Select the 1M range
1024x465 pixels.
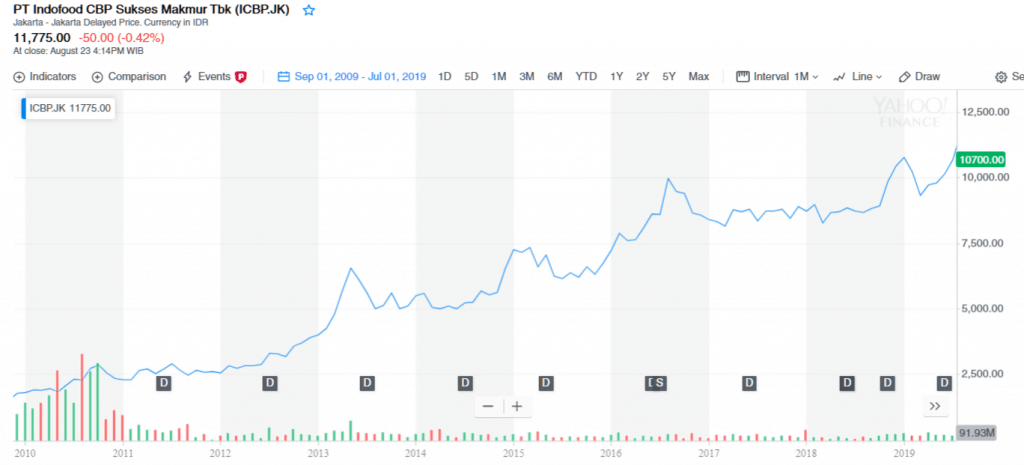499,76
